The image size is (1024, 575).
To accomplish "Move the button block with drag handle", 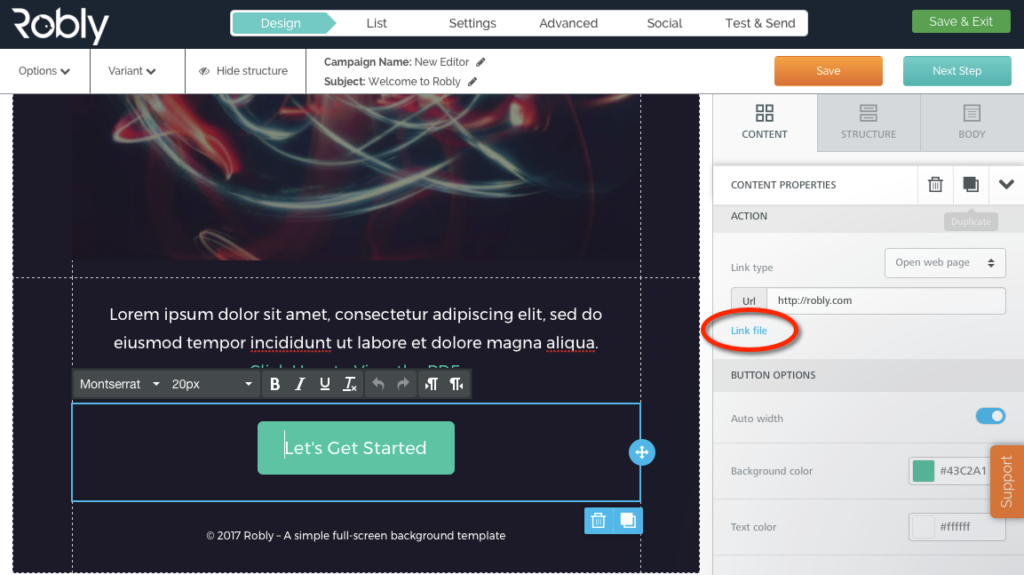I will [642, 452].
